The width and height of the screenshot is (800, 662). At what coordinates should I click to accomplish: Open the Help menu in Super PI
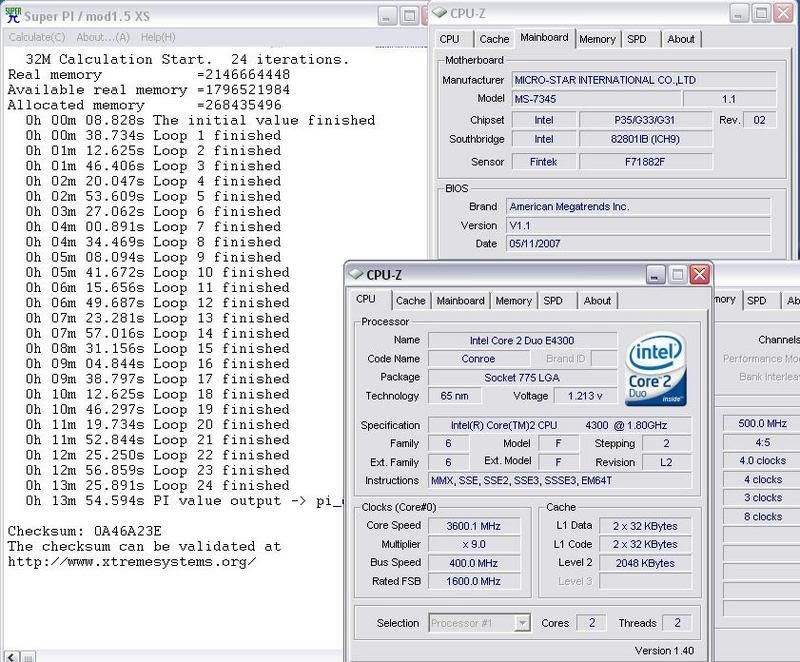pos(157,37)
